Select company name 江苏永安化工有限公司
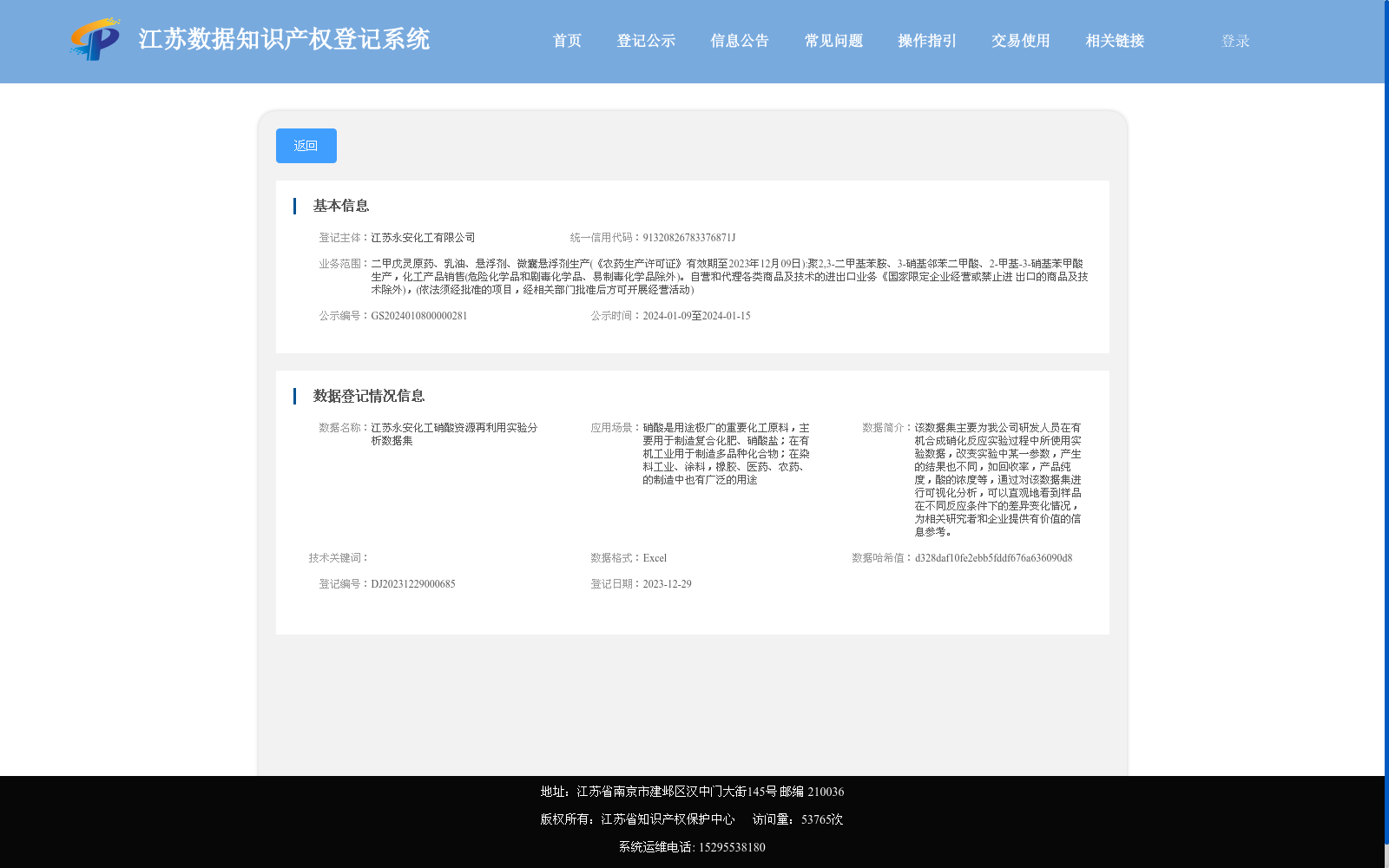This screenshot has height=868, width=1389. pyautogui.click(x=423, y=238)
